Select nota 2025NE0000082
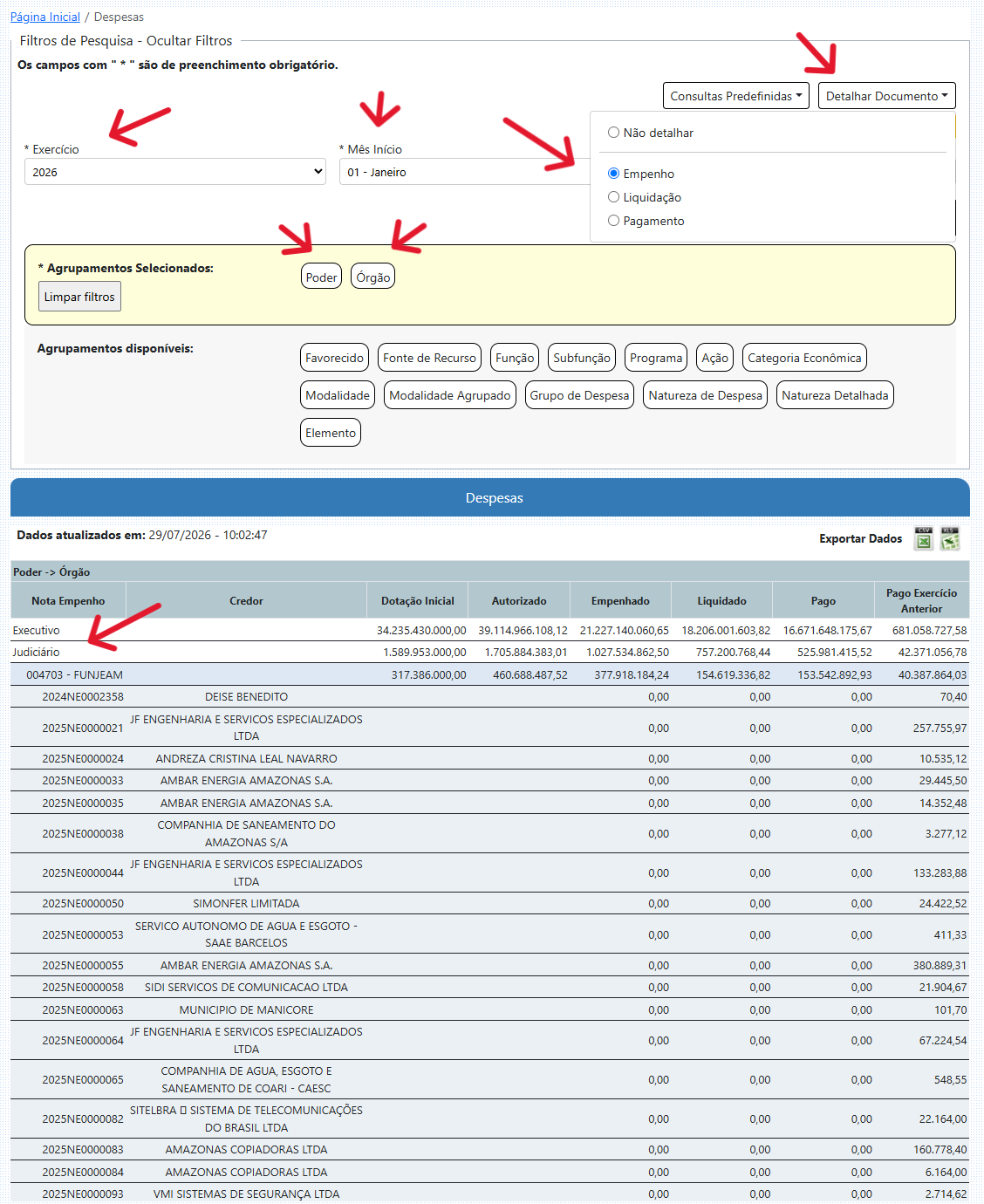Viewport: 984px width, 1204px height. (83, 1118)
